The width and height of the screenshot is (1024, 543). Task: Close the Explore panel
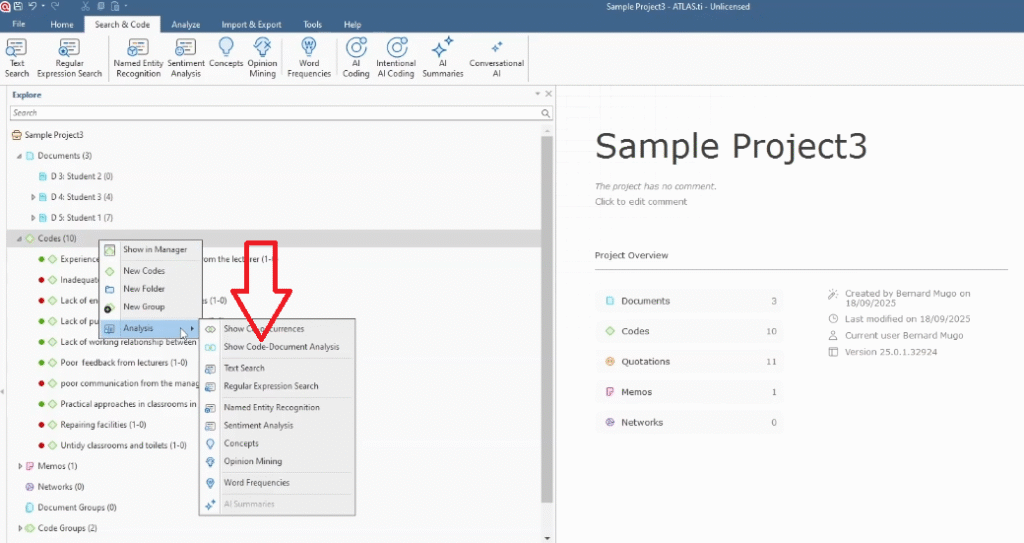click(x=547, y=95)
